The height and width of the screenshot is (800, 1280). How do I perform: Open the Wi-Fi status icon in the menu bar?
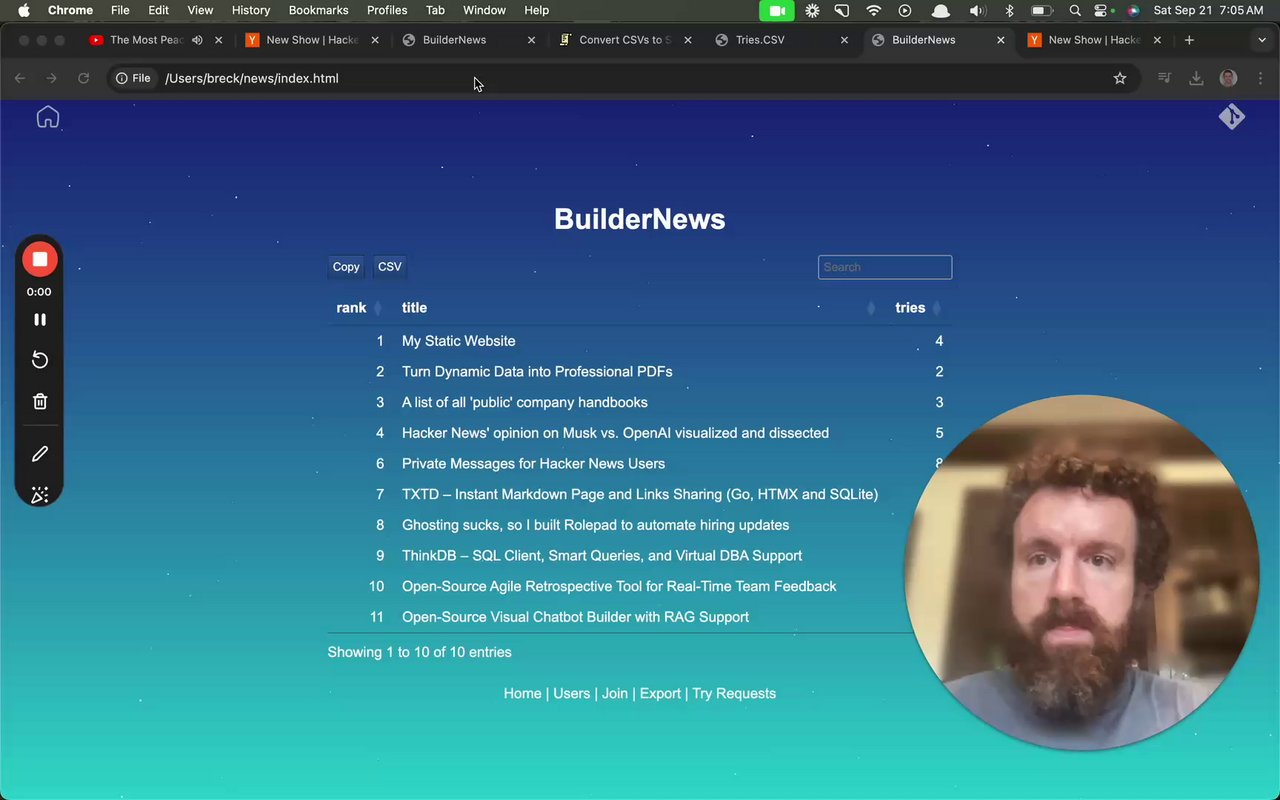click(x=874, y=10)
